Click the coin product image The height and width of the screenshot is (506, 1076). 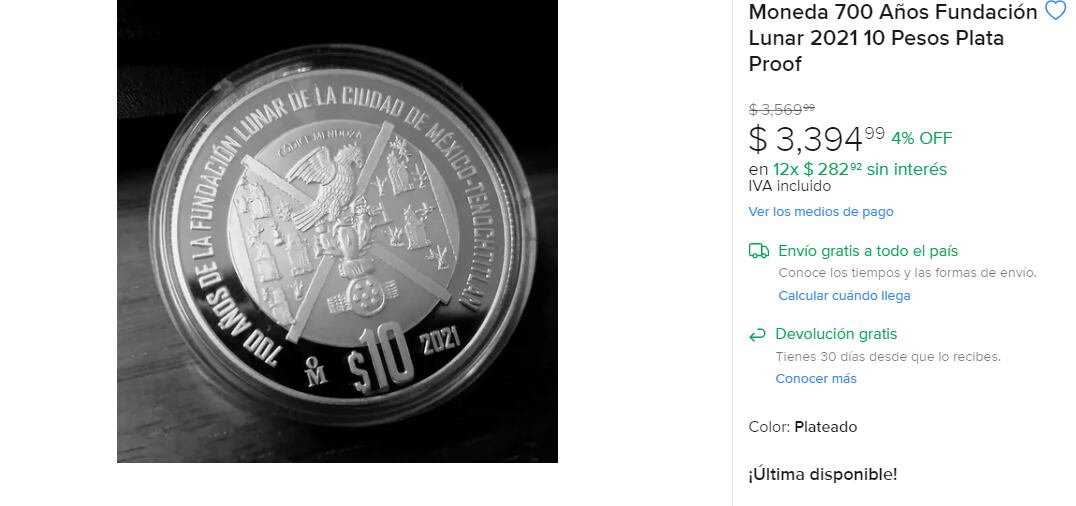click(337, 231)
